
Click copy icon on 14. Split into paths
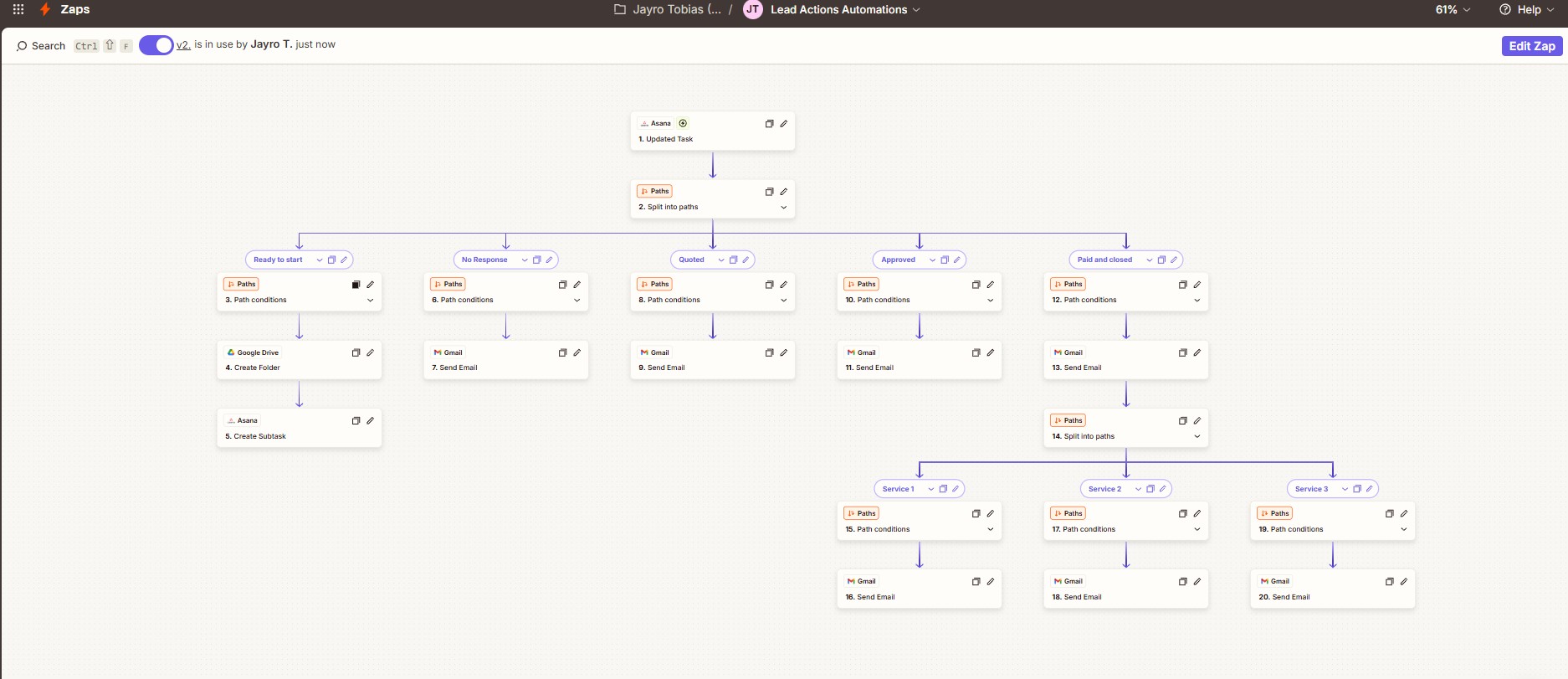(x=1182, y=421)
